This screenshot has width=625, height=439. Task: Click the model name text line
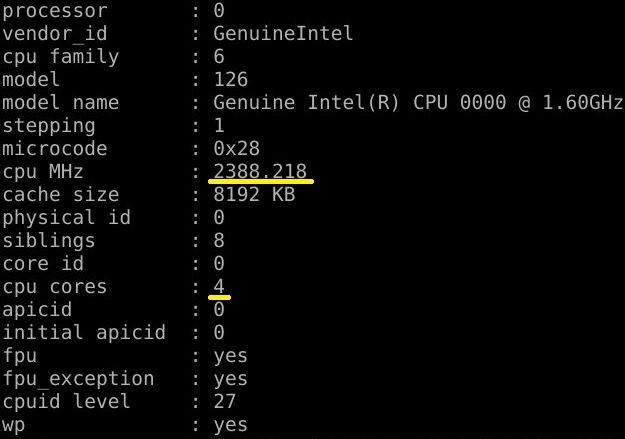[x=418, y=102]
